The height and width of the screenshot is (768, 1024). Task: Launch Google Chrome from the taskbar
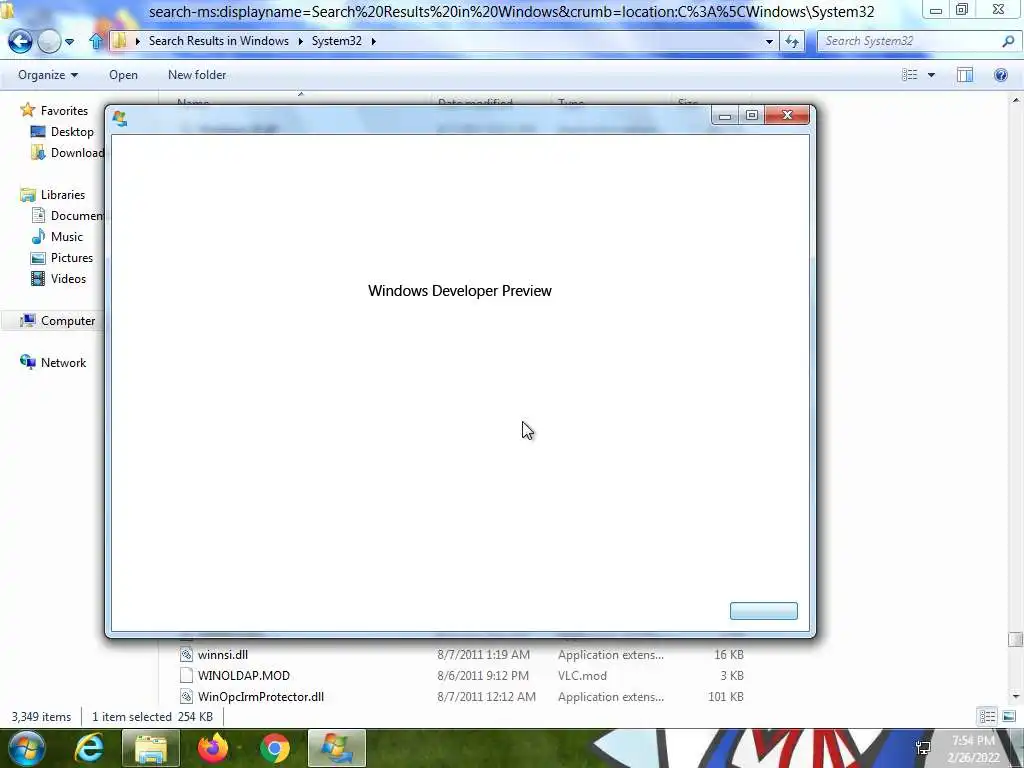click(274, 748)
